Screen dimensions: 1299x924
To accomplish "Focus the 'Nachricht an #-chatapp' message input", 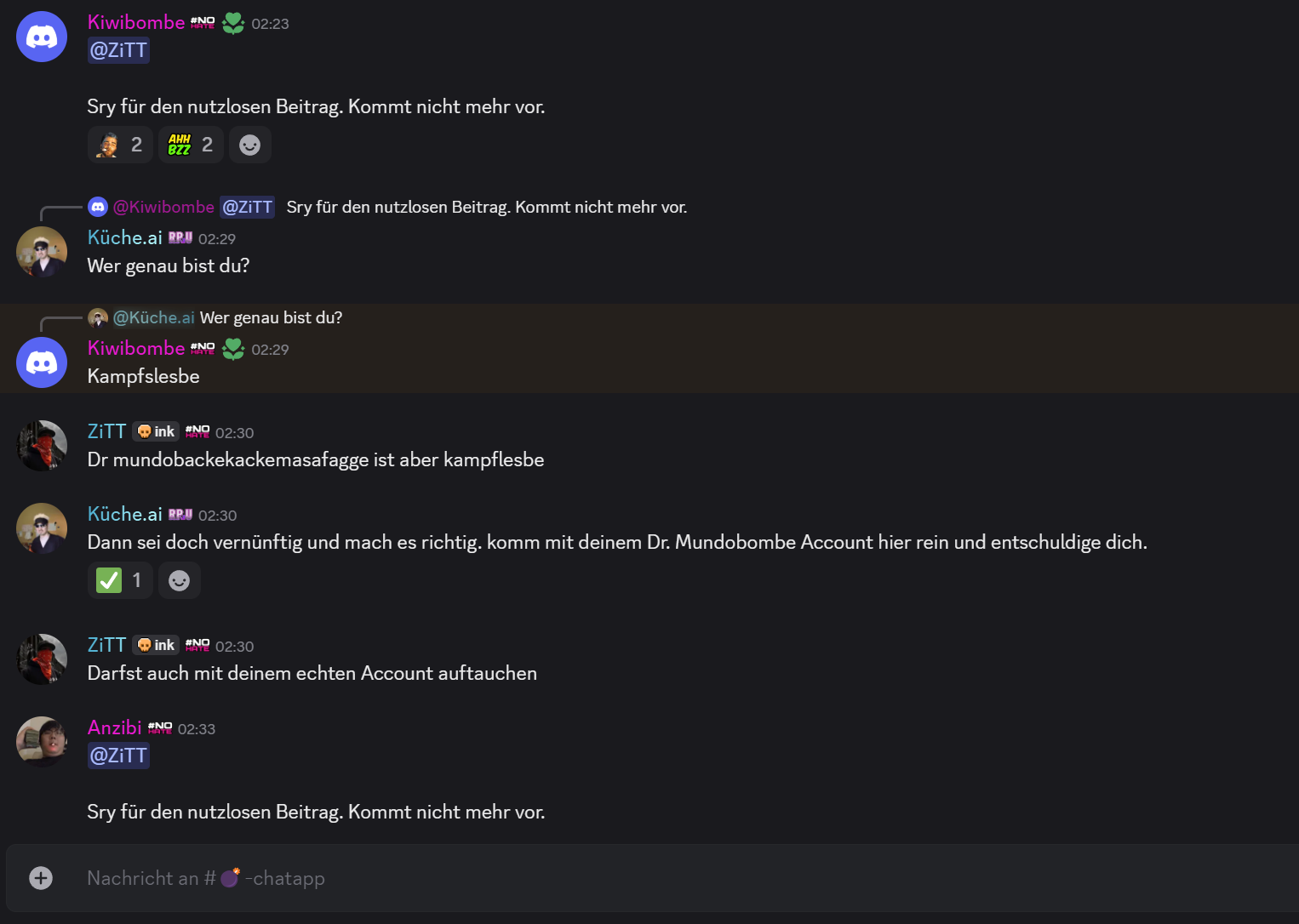I will 596,878.
